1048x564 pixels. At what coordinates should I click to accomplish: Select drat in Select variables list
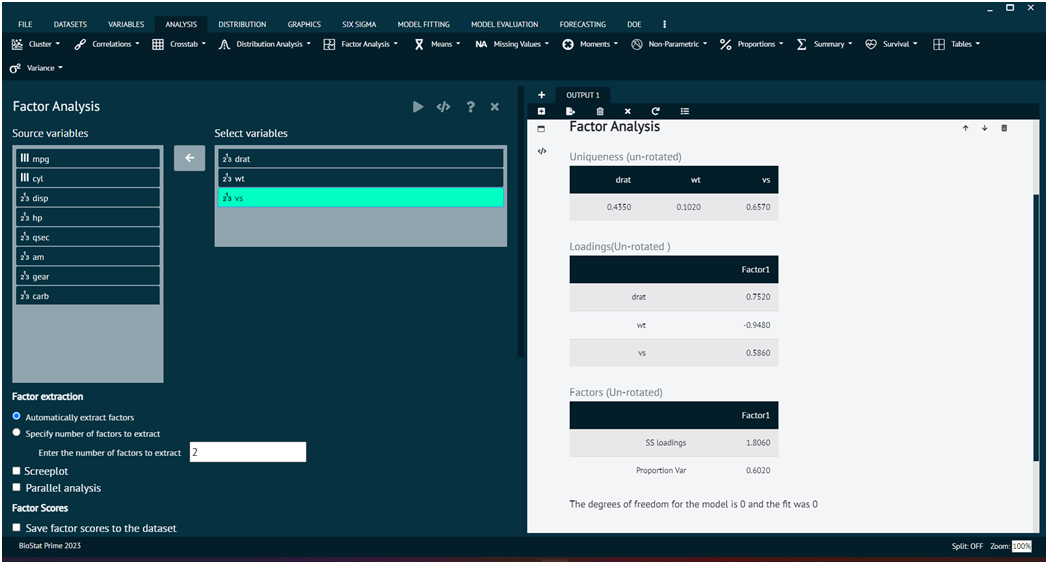pos(360,158)
